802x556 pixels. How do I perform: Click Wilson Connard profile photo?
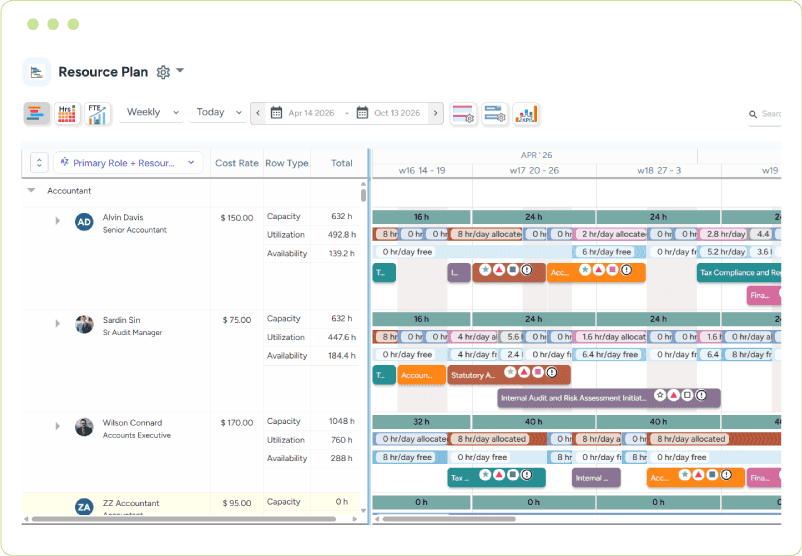coord(84,427)
